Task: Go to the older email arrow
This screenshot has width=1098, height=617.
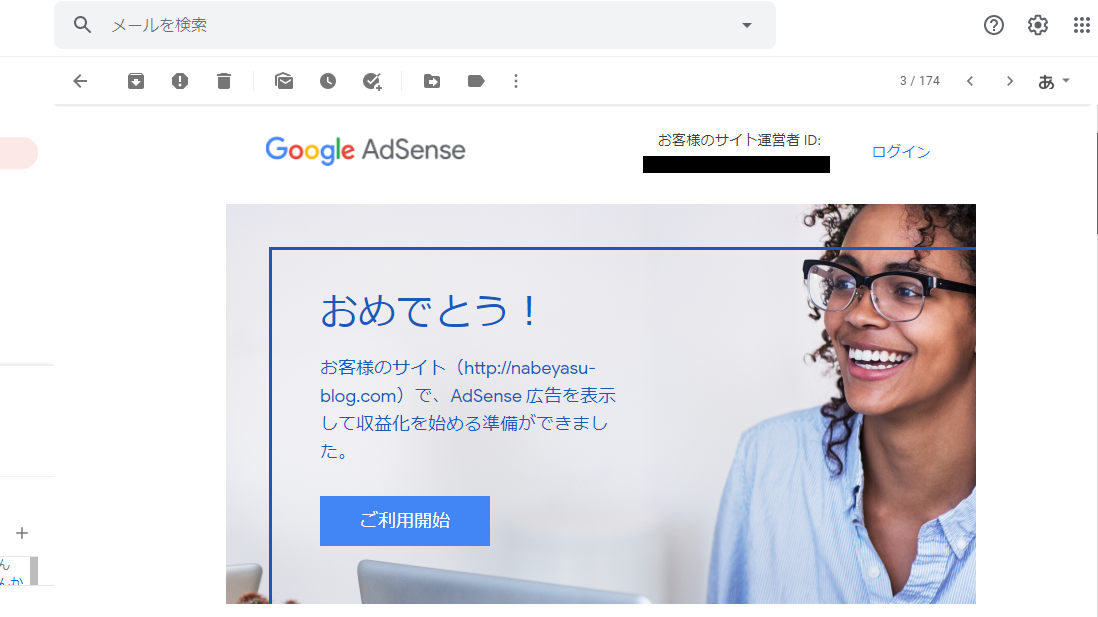Action: tap(1010, 81)
